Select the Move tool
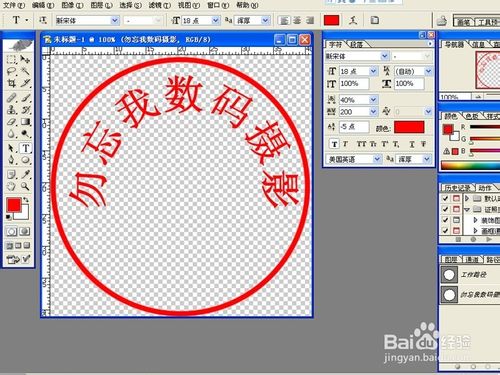 (x=25, y=59)
